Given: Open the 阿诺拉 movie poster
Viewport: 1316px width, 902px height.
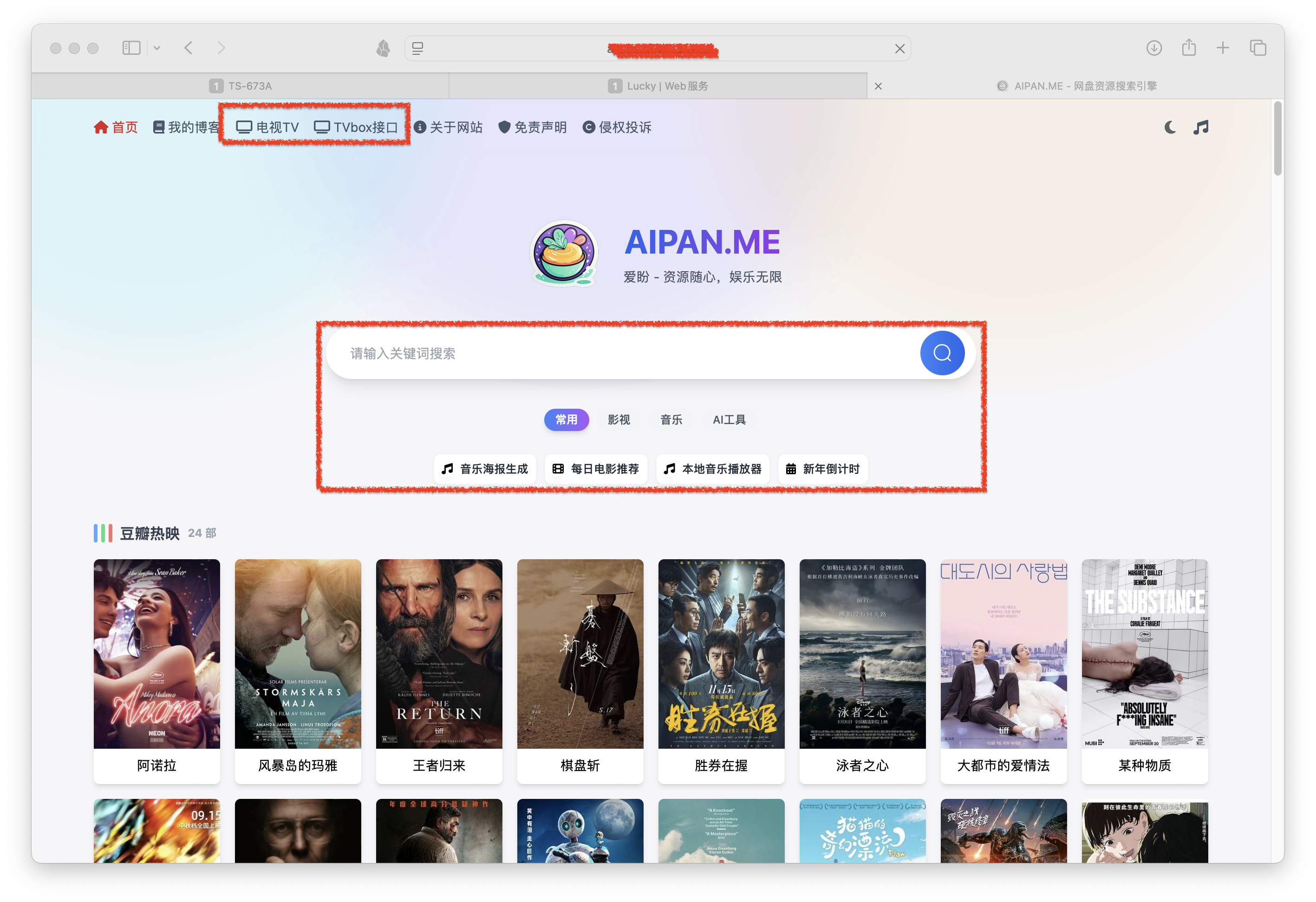Looking at the screenshot, I should (x=157, y=654).
